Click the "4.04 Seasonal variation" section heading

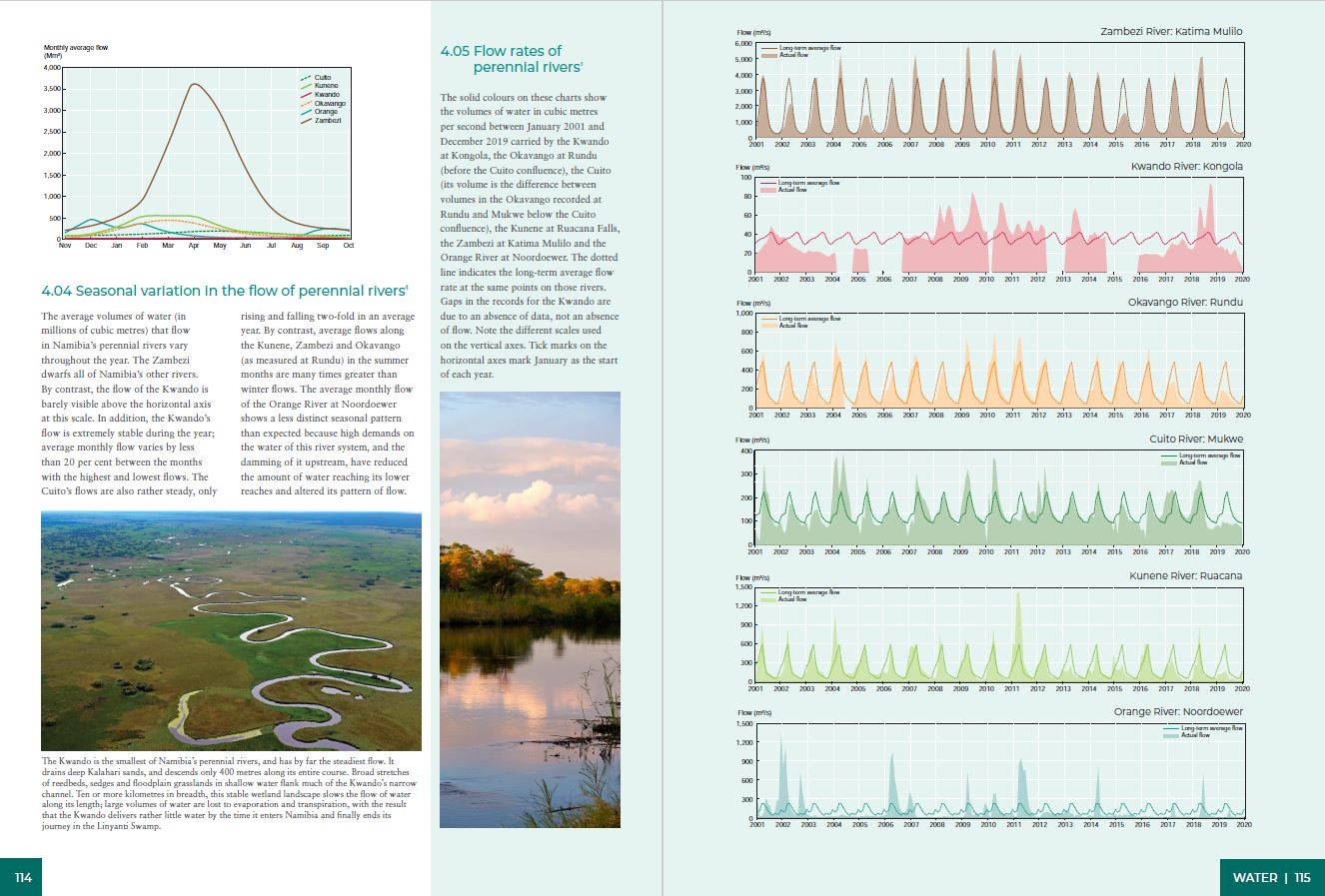tap(225, 291)
